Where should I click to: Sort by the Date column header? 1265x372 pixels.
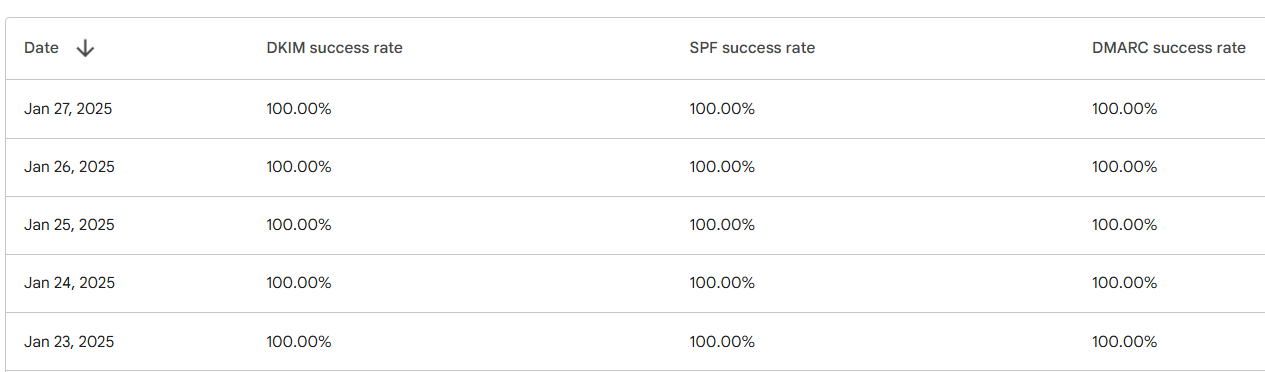tap(41, 48)
